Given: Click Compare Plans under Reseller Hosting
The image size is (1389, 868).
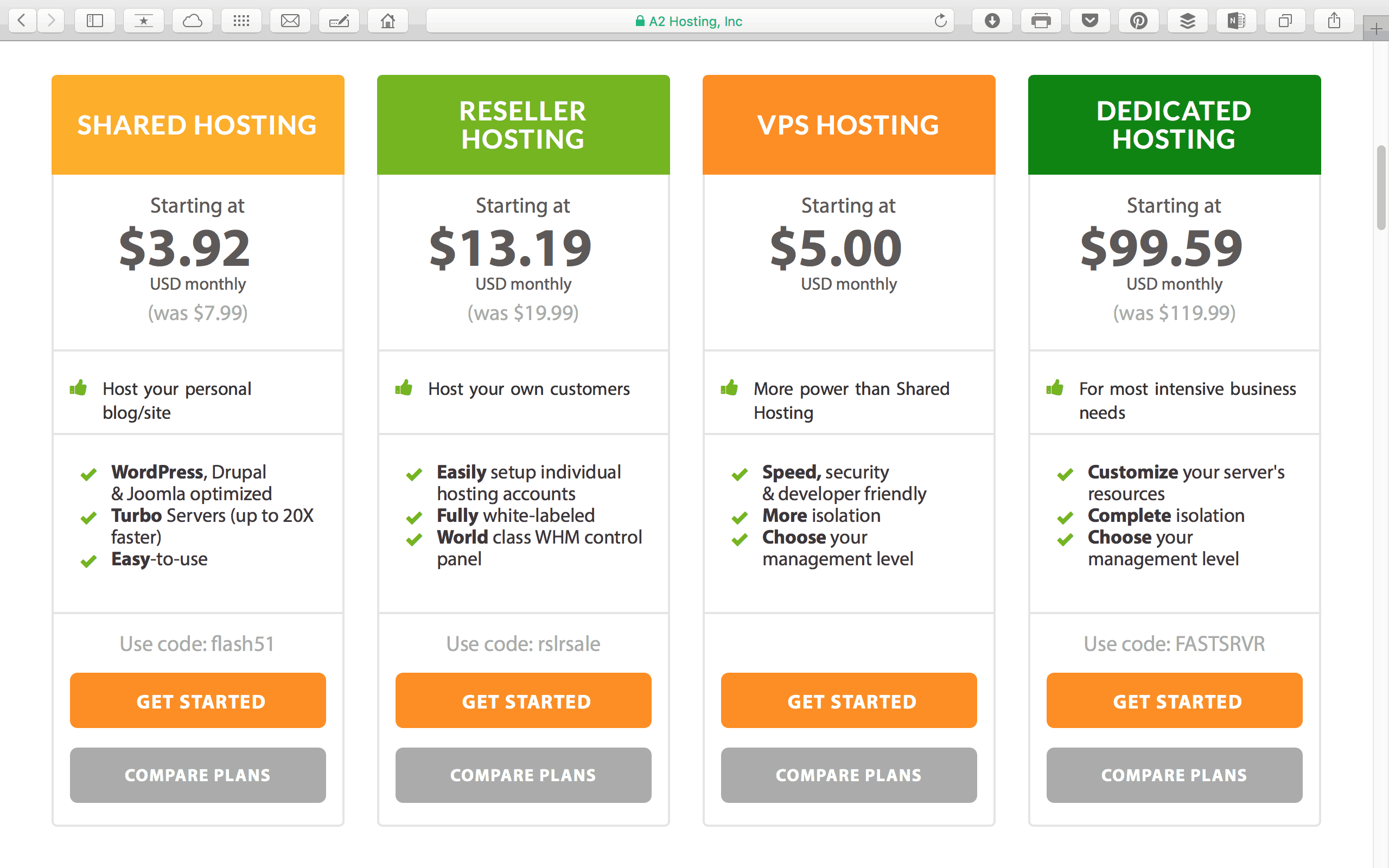Looking at the screenshot, I should click(x=524, y=775).
